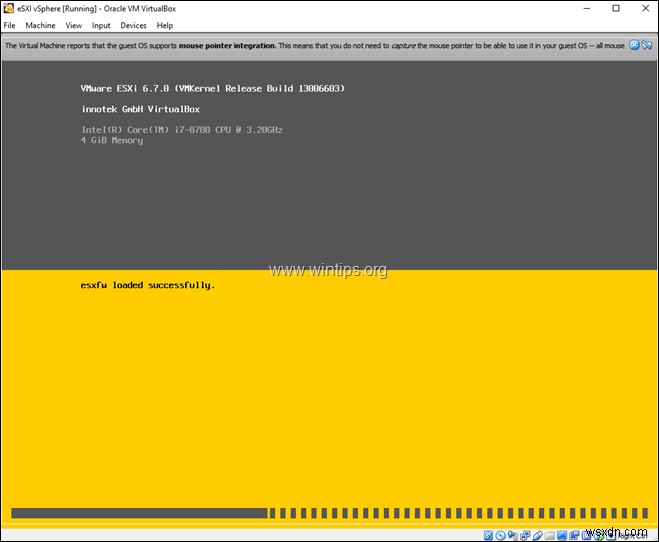The height and width of the screenshot is (542, 659).
Task: Open the File menu
Action: coord(9,26)
